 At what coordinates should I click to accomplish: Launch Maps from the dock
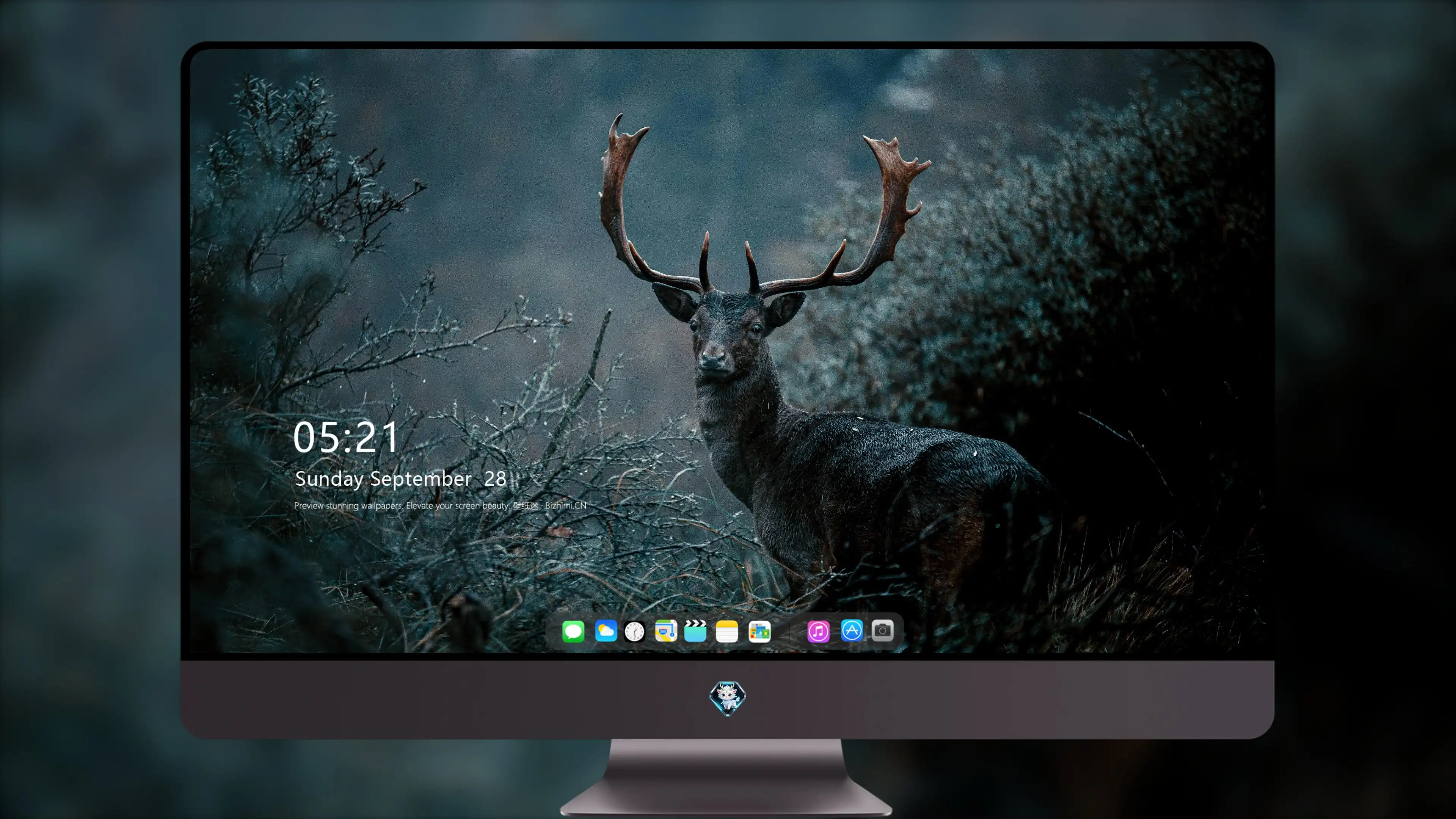pyautogui.click(x=666, y=631)
